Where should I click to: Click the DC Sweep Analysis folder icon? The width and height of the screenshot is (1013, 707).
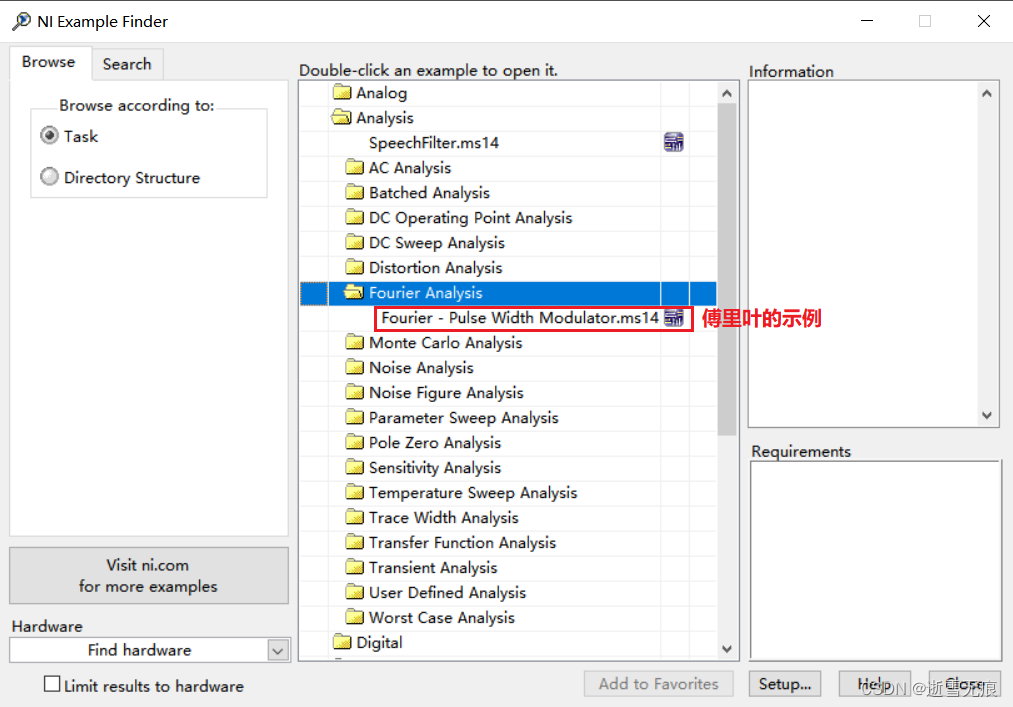pos(354,242)
